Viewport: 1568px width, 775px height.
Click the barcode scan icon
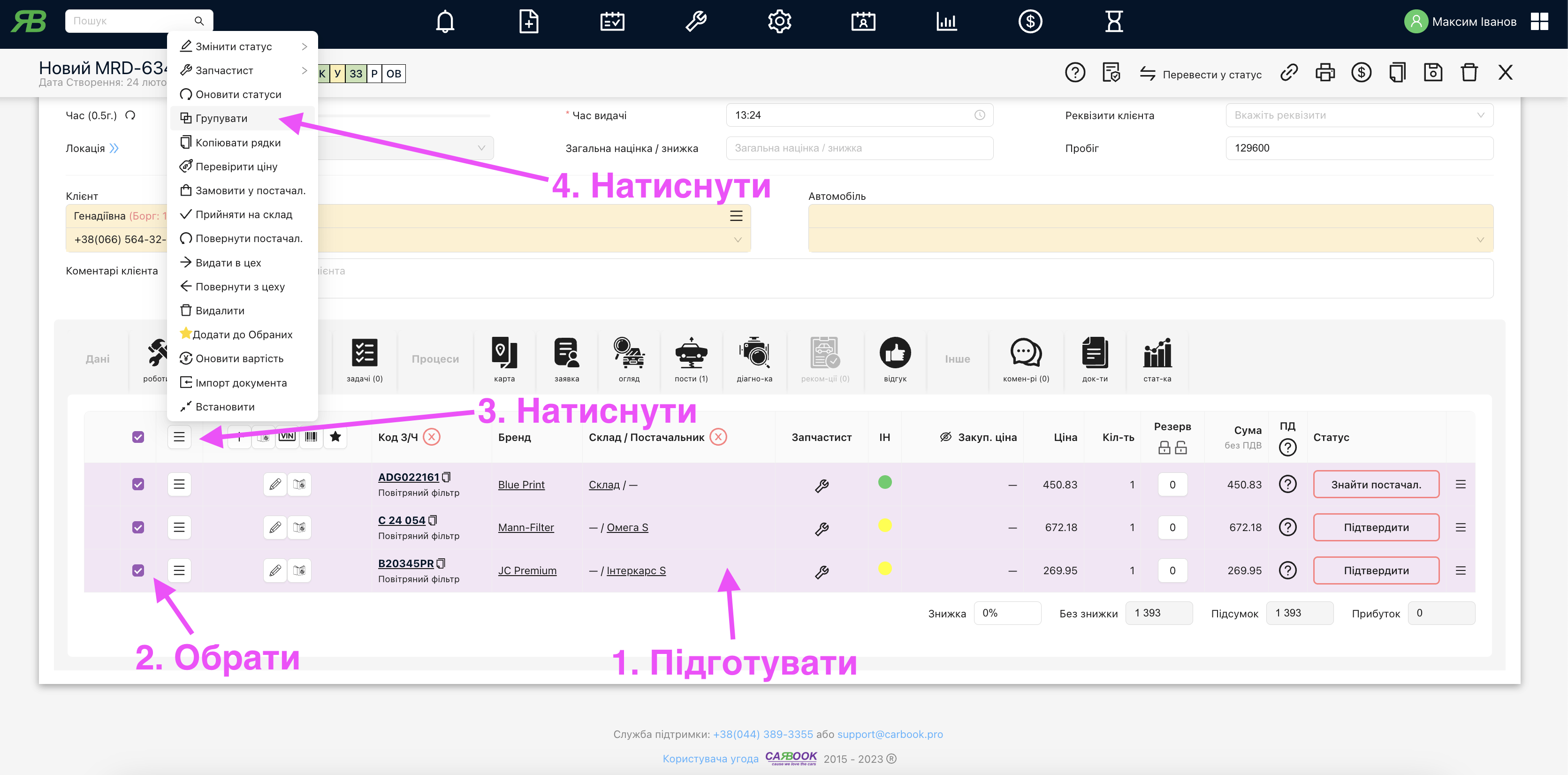click(311, 436)
